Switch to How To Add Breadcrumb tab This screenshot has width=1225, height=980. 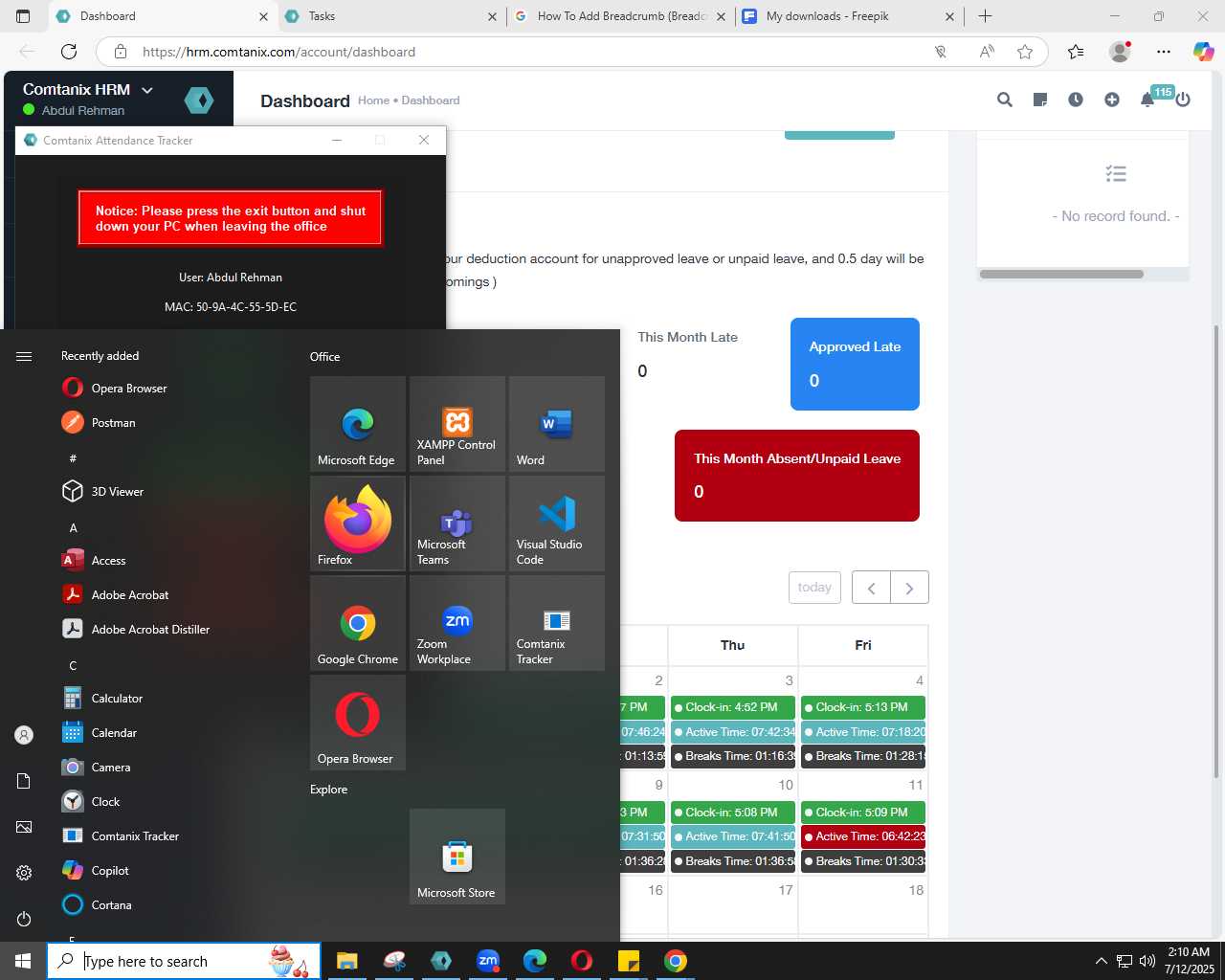tap(621, 16)
